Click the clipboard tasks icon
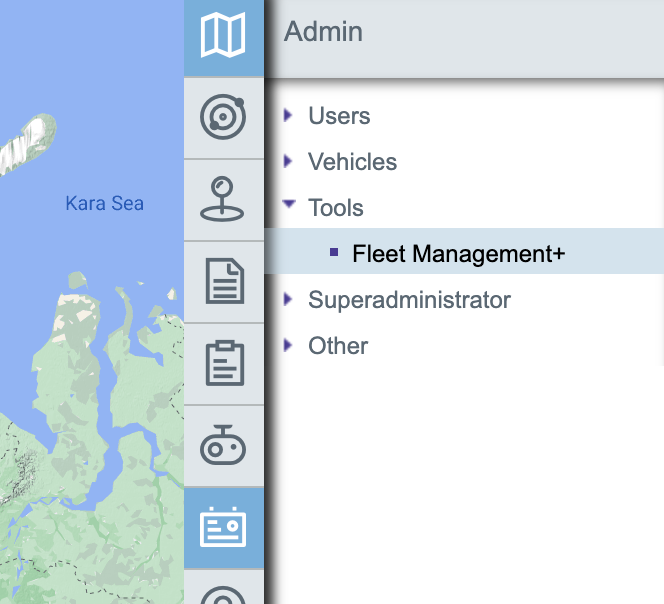Screen dimensions: 664x604 (223, 363)
